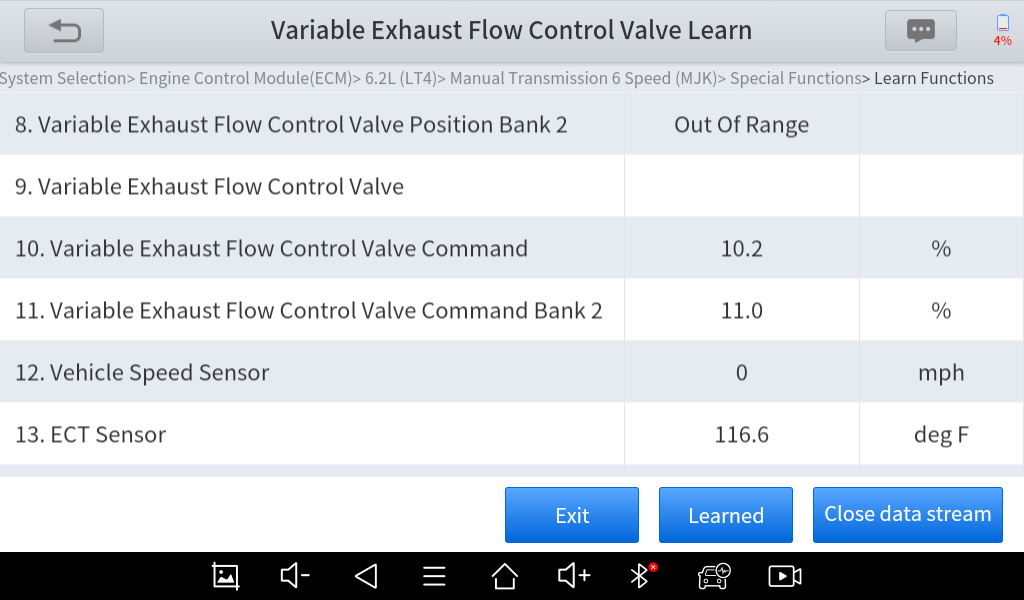Screen dimensions: 1024x600
Task: Take a screenshot with the capture icon
Action: (226, 576)
